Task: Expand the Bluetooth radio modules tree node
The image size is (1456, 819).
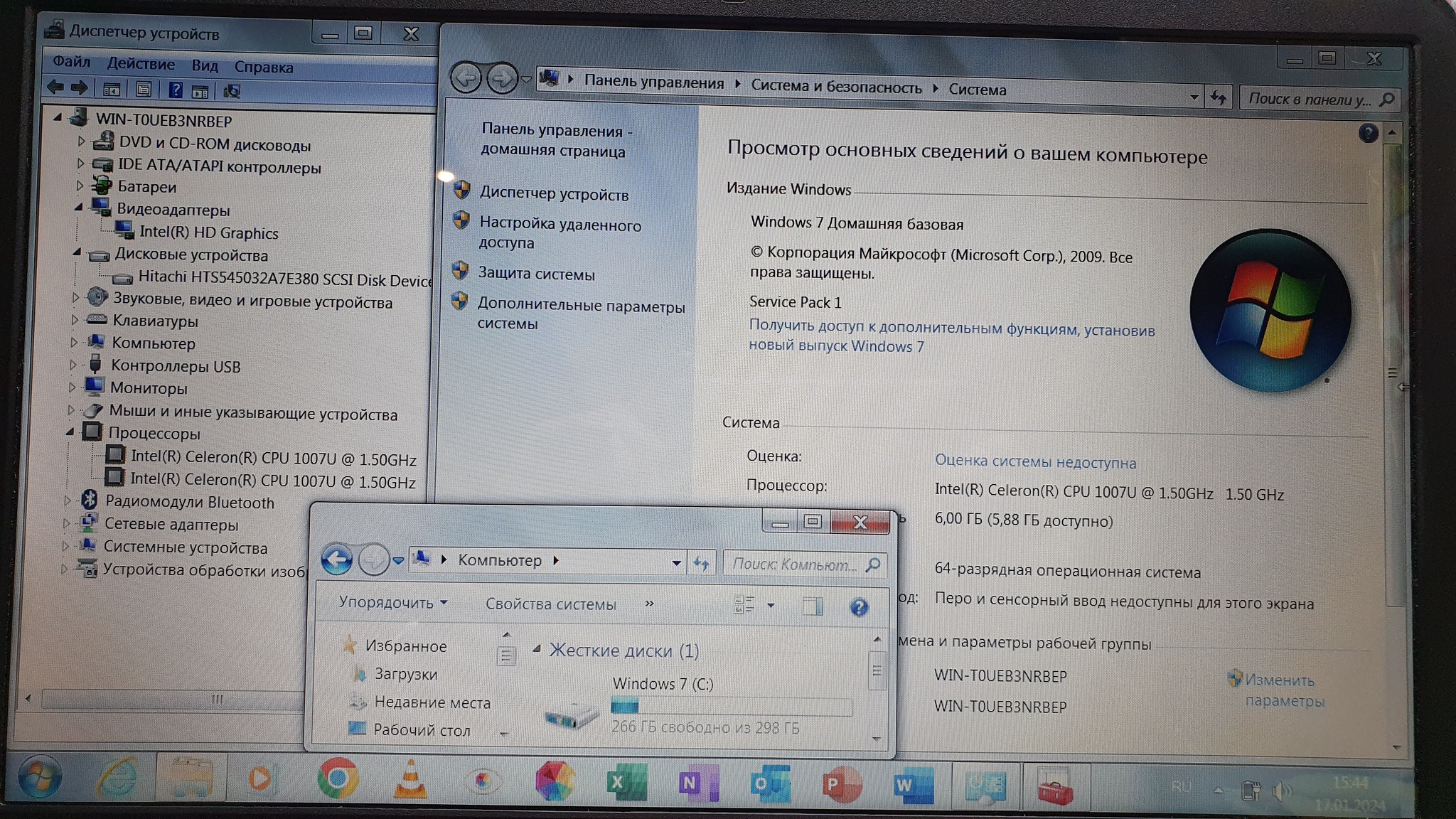Action: 67,500
